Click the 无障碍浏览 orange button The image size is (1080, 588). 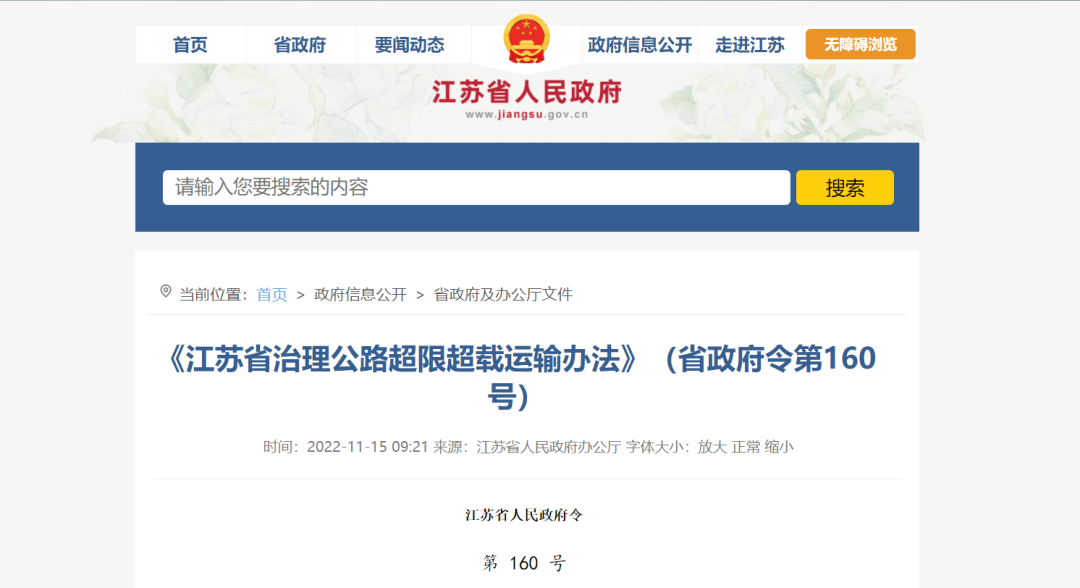pyautogui.click(x=860, y=44)
